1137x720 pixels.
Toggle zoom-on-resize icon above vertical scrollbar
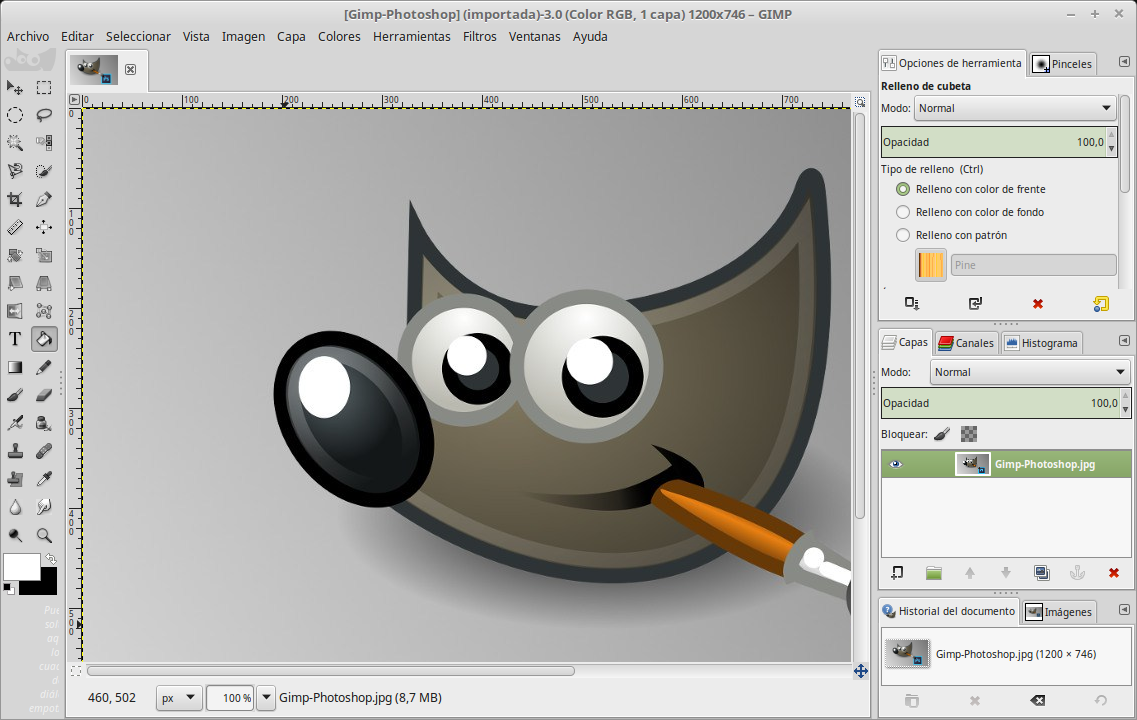coord(860,102)
